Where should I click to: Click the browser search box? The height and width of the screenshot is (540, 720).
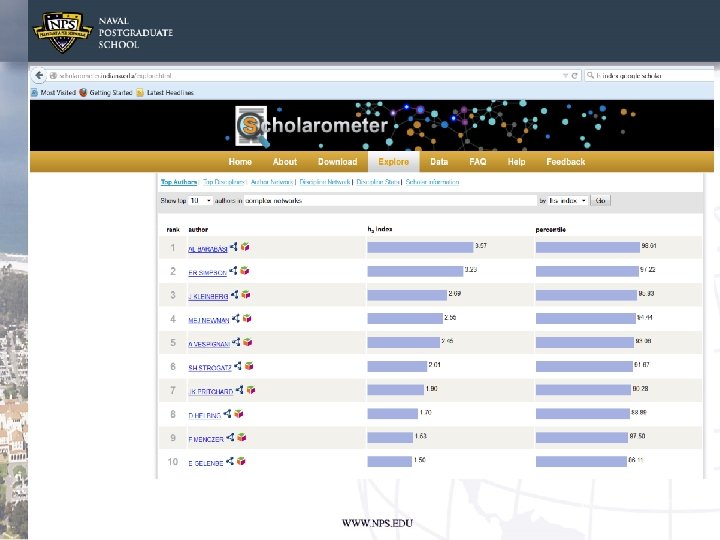[649, 76]
